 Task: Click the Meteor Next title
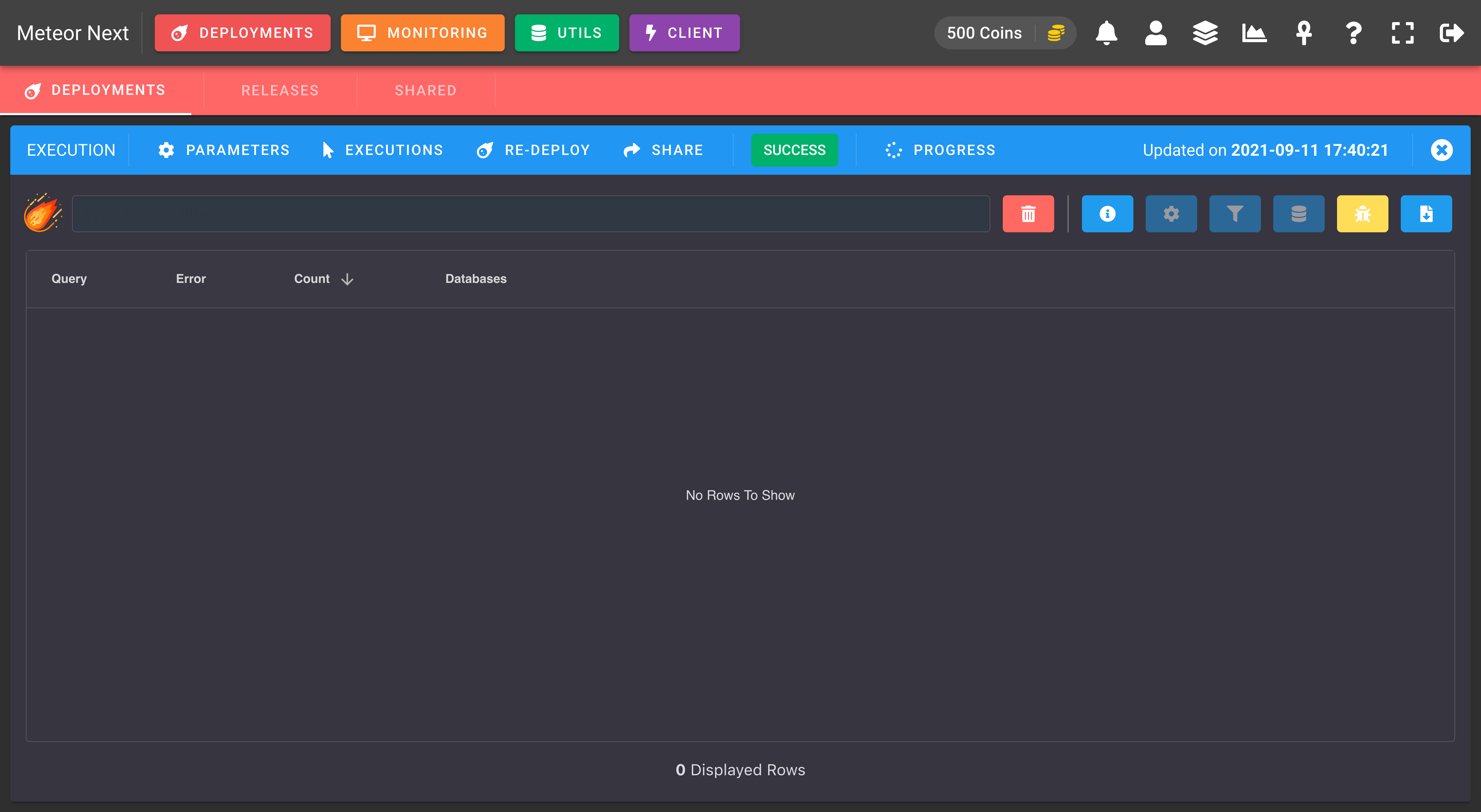click(73, 33)
